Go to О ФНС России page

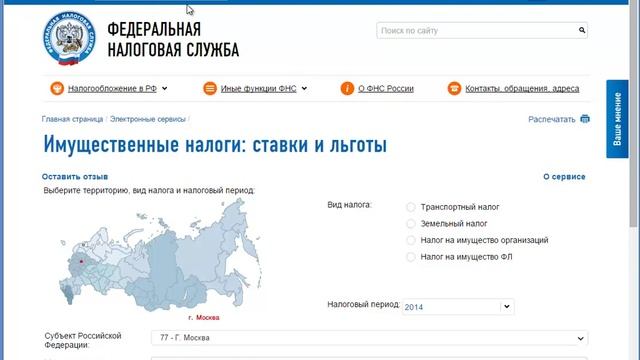pyautogui.click(x=386, y=89)
